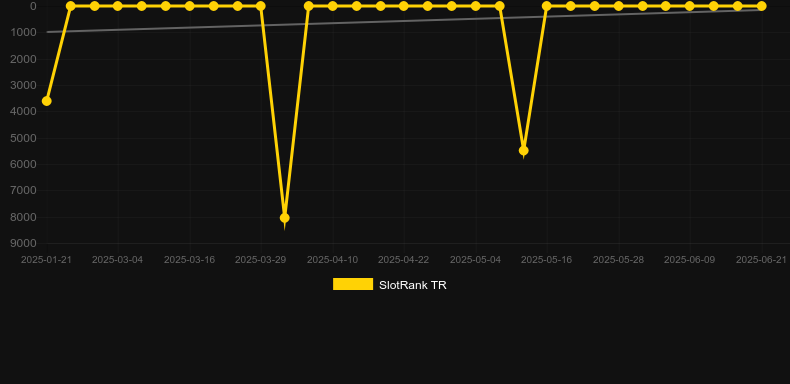
Task: Select the data point for 2025-05-28
Action: pyautogui.click(x=619, y=6)
